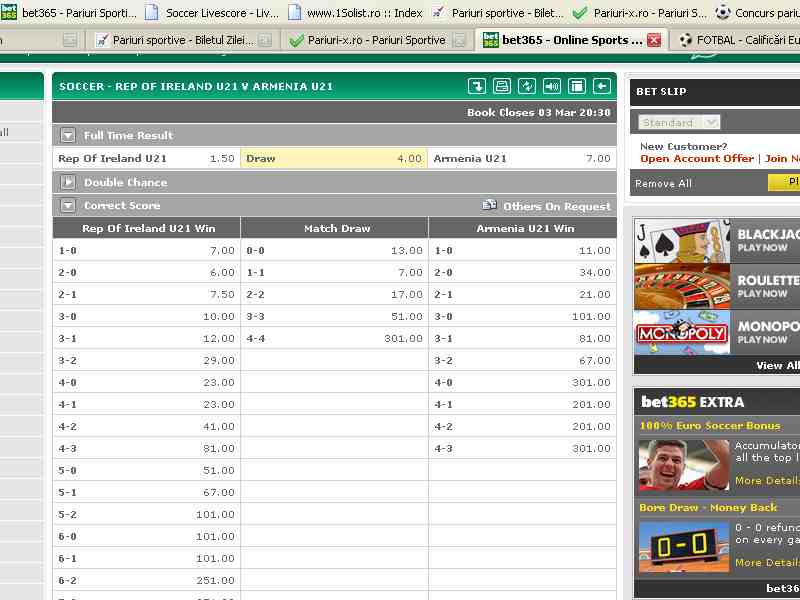Open www.1Solist.ro Index bookmark
The height and width of the screenshot is (600, 800).
tap(356, 12)
